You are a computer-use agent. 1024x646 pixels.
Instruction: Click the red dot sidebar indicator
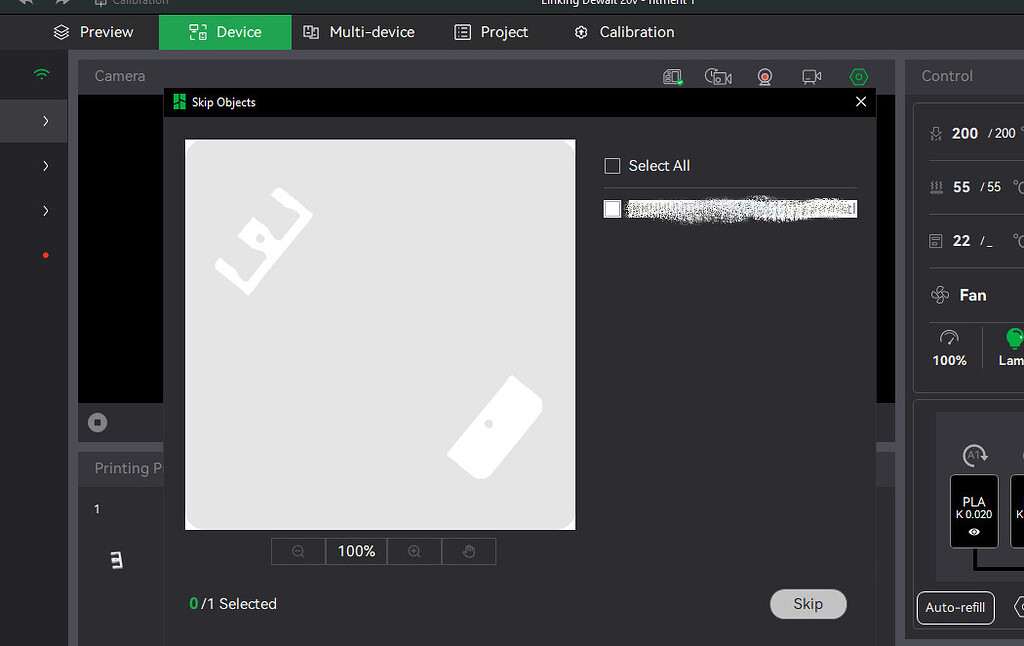(46, 255)
